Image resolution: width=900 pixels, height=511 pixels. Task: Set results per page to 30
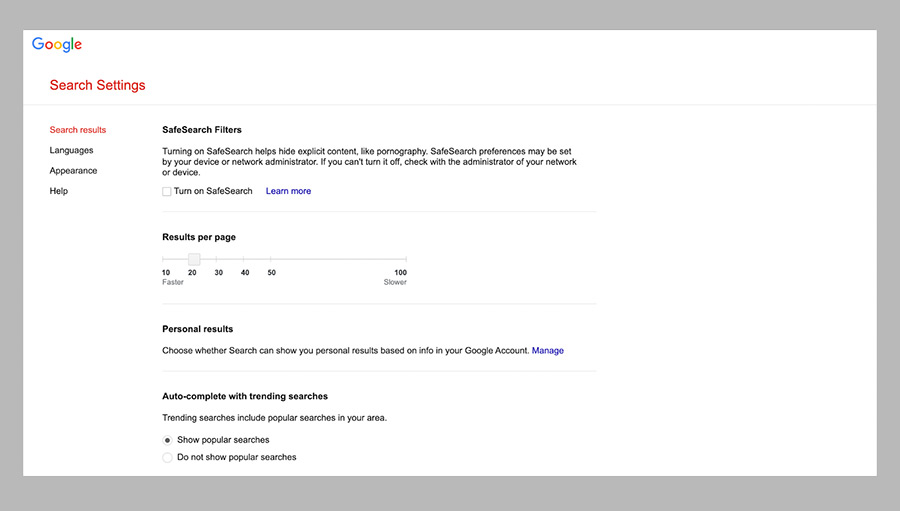click(218, 260)
